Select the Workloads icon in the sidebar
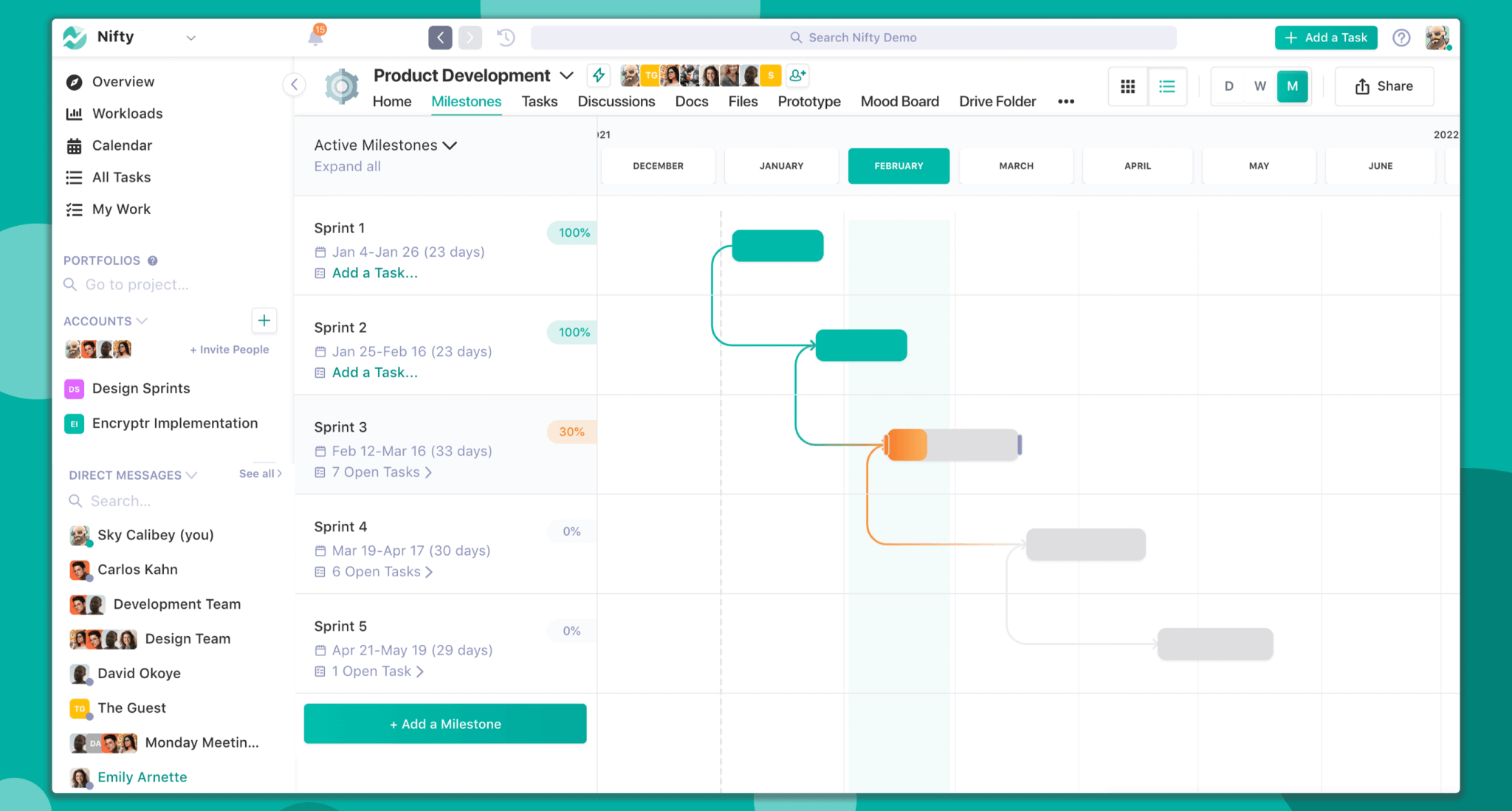 (x=75, y=113)
